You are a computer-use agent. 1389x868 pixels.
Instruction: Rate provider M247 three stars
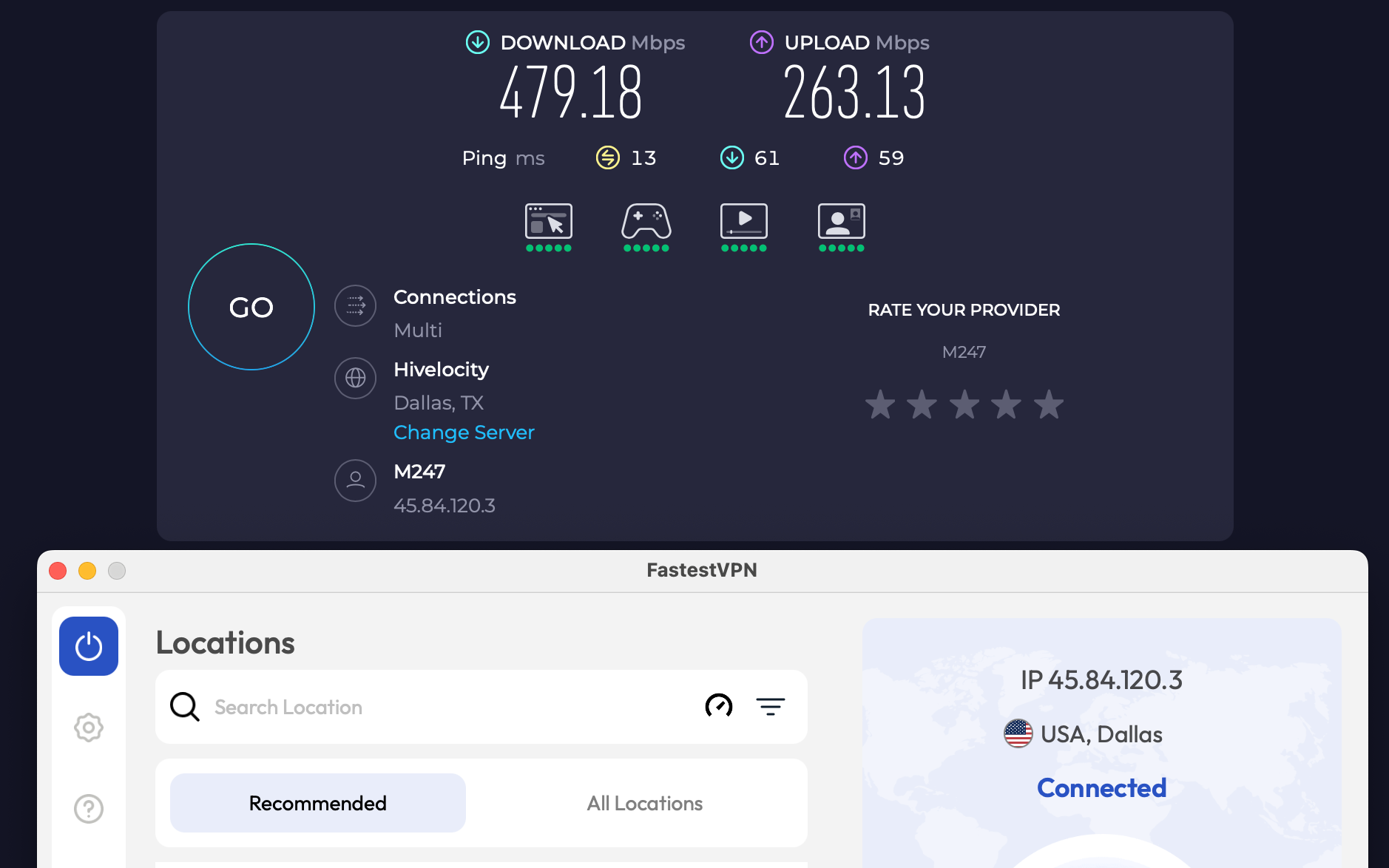pyautogui.click(x=964, y=404)
